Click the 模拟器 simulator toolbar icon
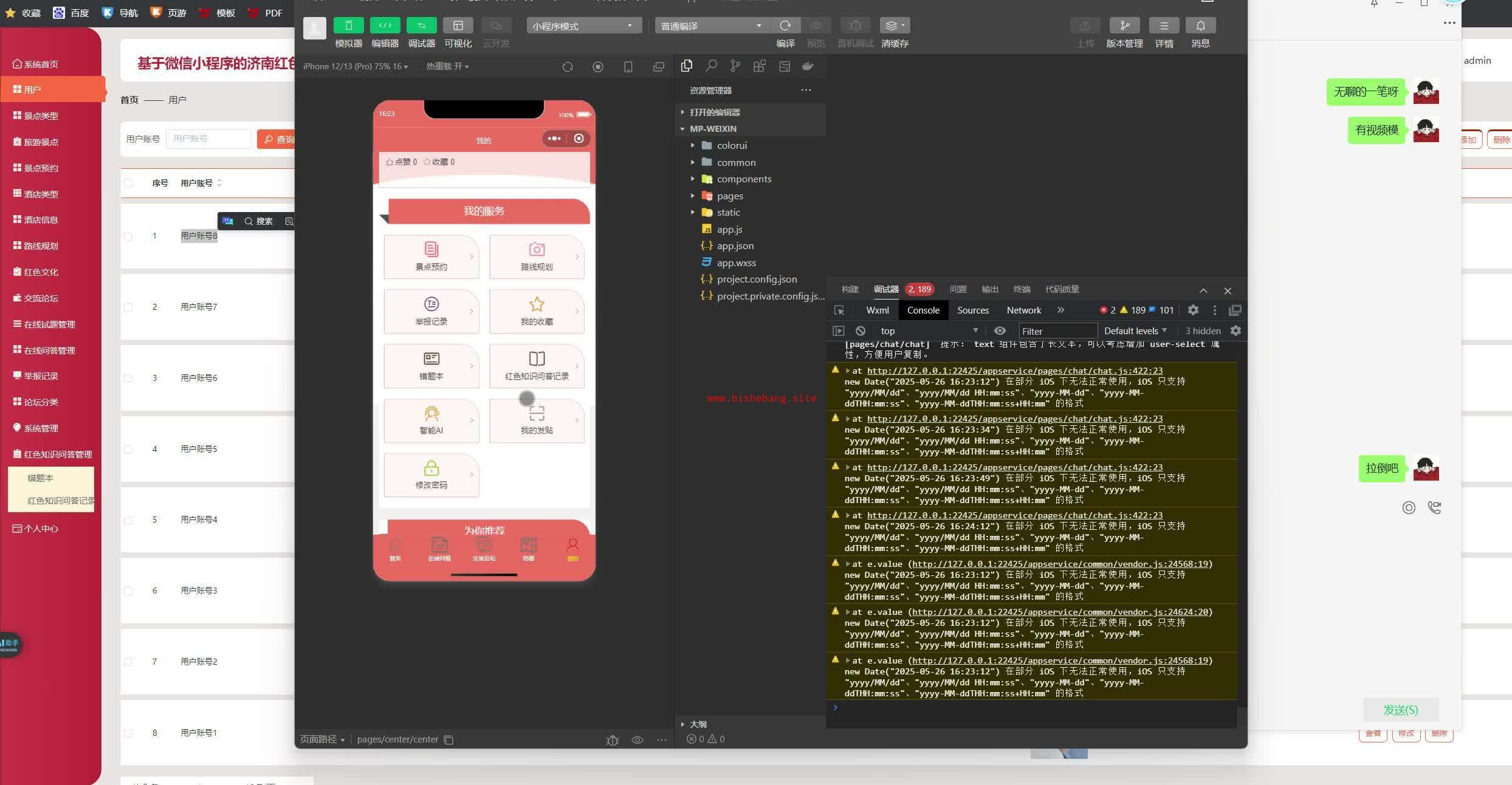The height and width of the screenshot is (785, 1512). click(348, 26)
